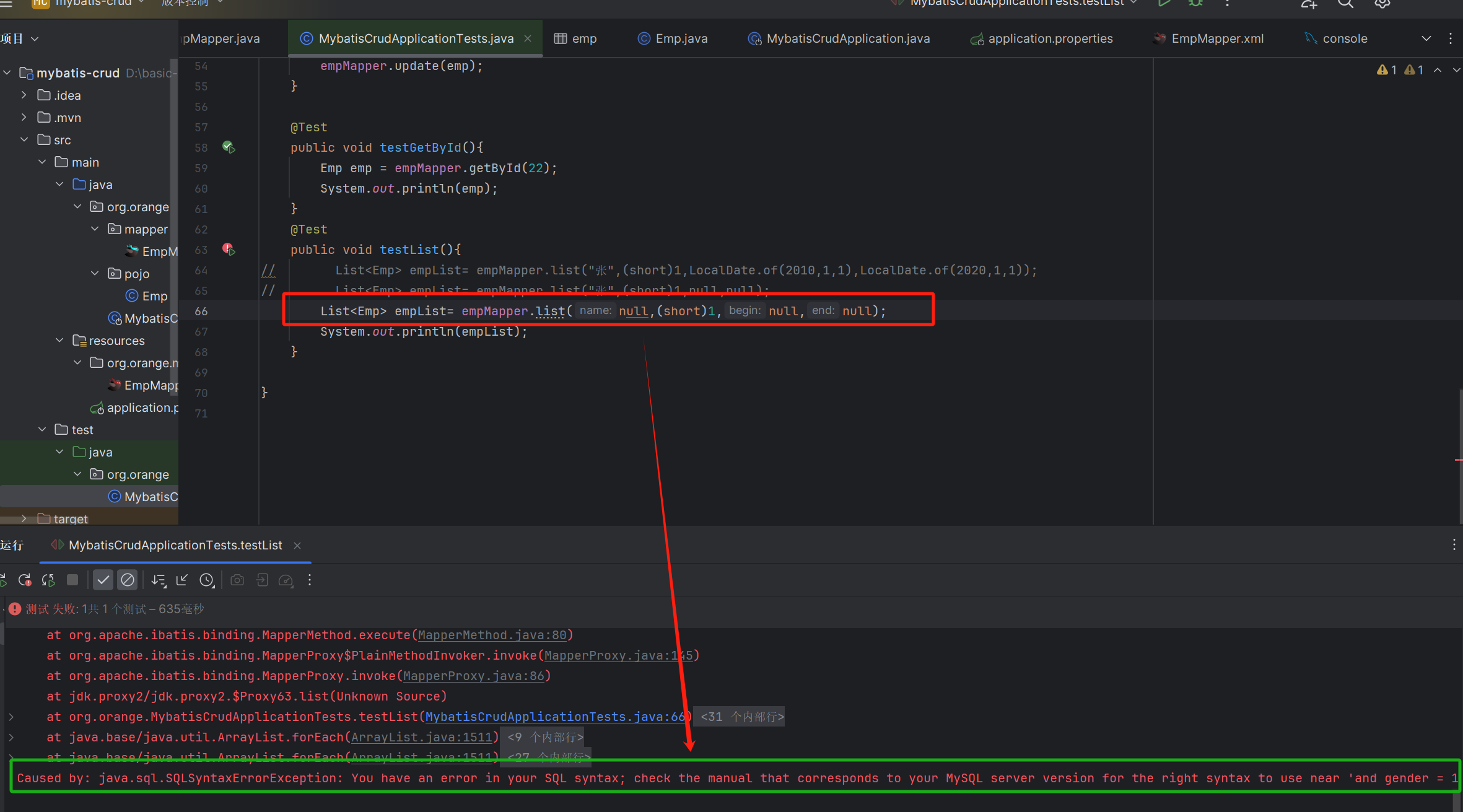Screen dimensions: 1463x812
Task: Switch to the console tab
Action: [1336, 38]
